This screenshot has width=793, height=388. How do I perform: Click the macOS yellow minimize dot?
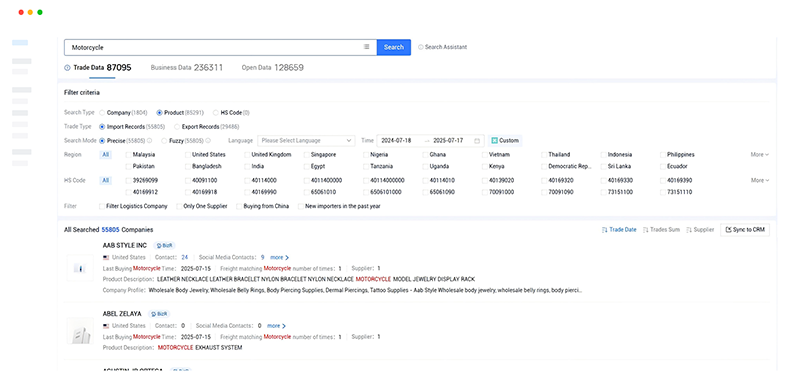pyautogui.click(x=30, y=12)
